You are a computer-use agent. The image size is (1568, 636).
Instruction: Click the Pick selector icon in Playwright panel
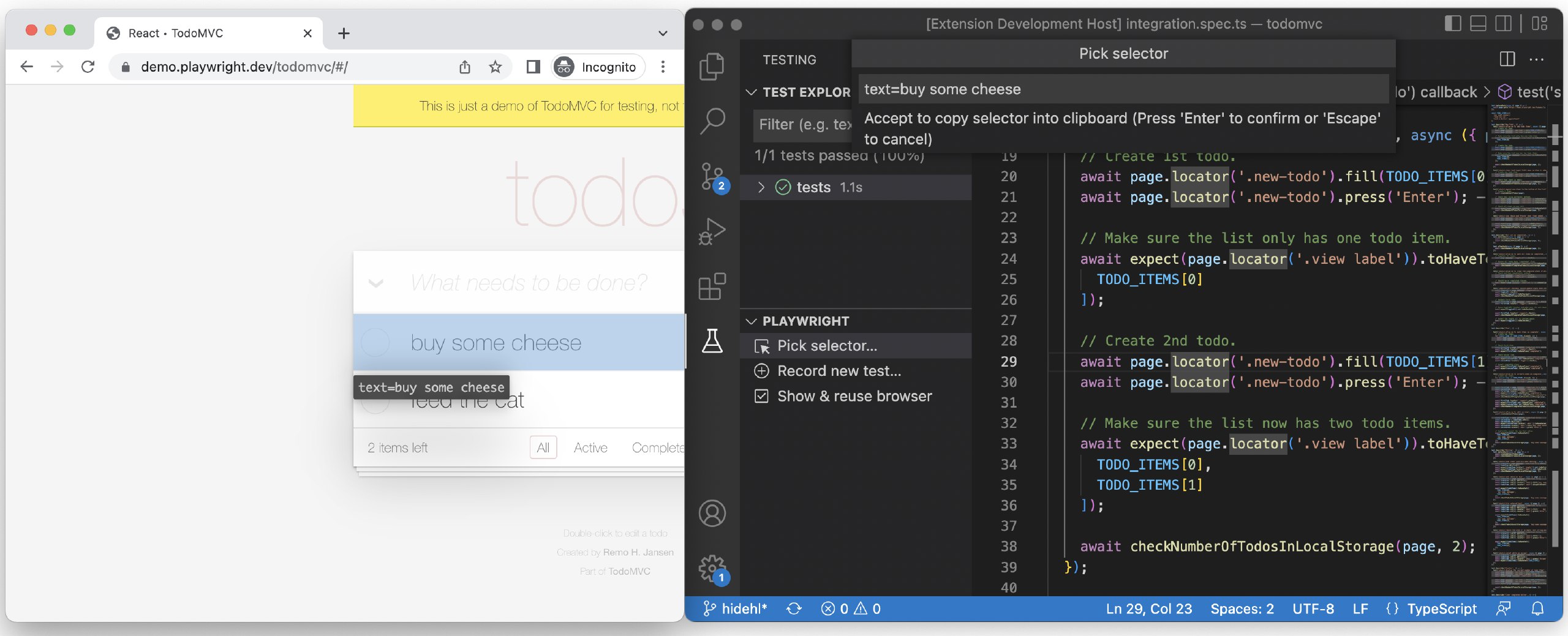click(762, 346)
